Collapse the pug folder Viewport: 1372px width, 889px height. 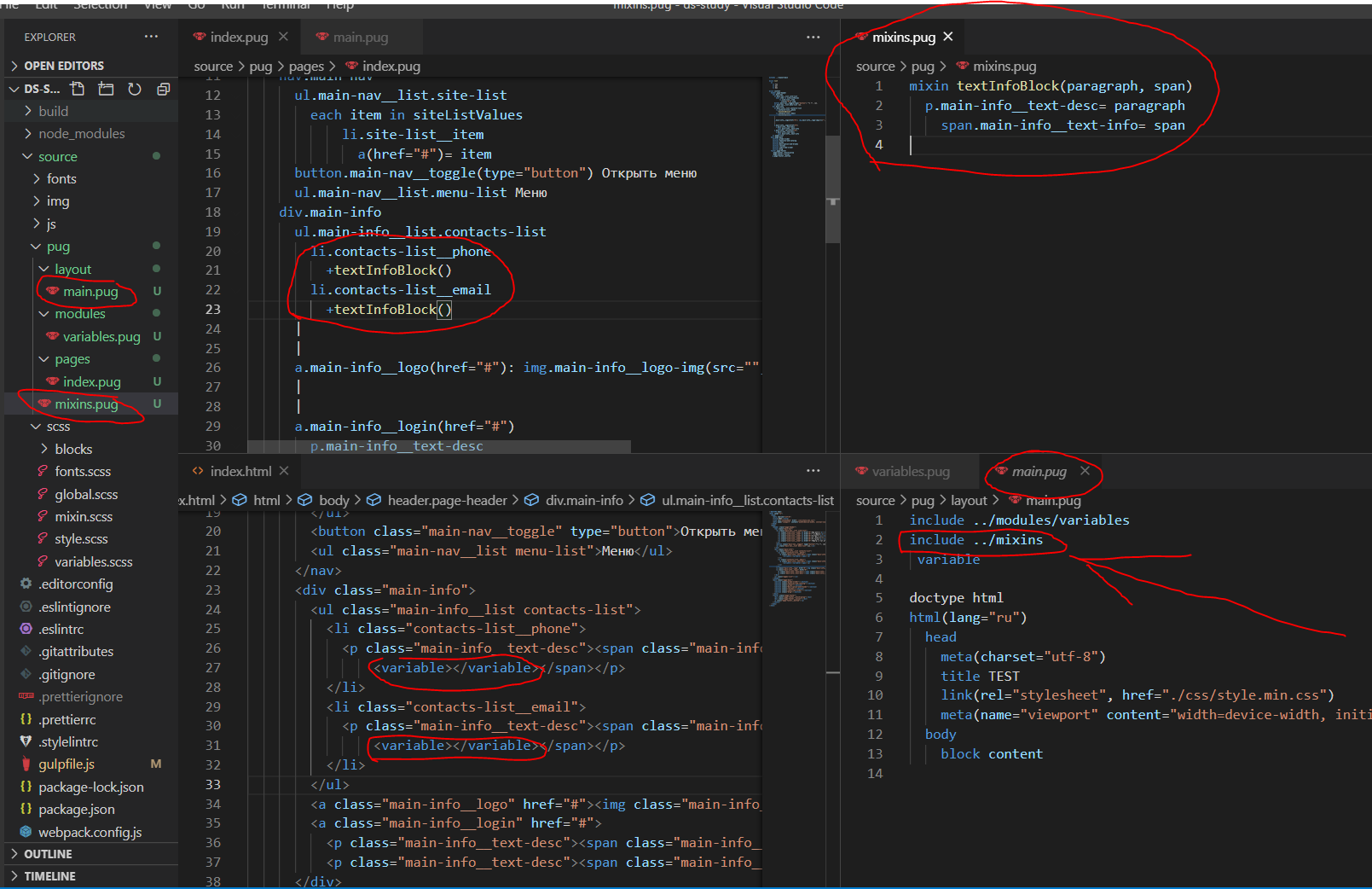click(x=58, y=247)
